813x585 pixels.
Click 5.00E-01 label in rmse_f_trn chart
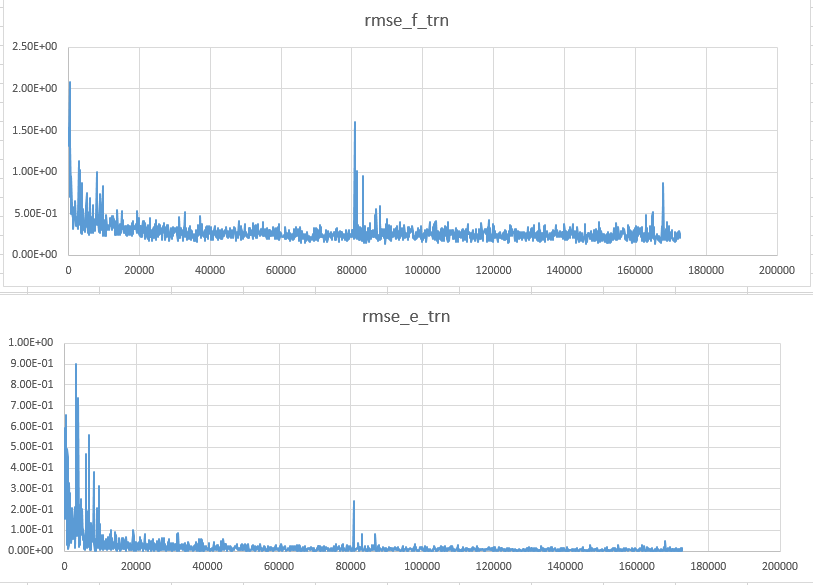point(35,213)
